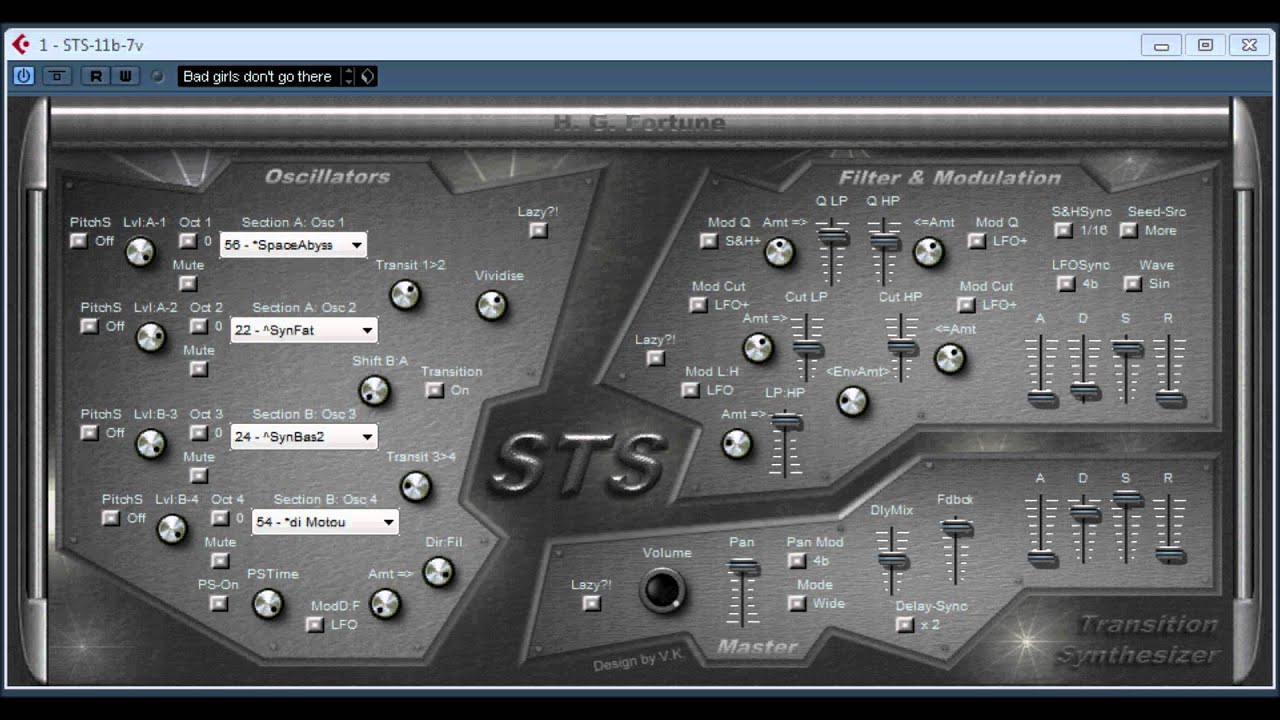This screenshot has width=1280, height=720.
Task: Toggle Lazy?! in Master section
Action: coord(592,603)
